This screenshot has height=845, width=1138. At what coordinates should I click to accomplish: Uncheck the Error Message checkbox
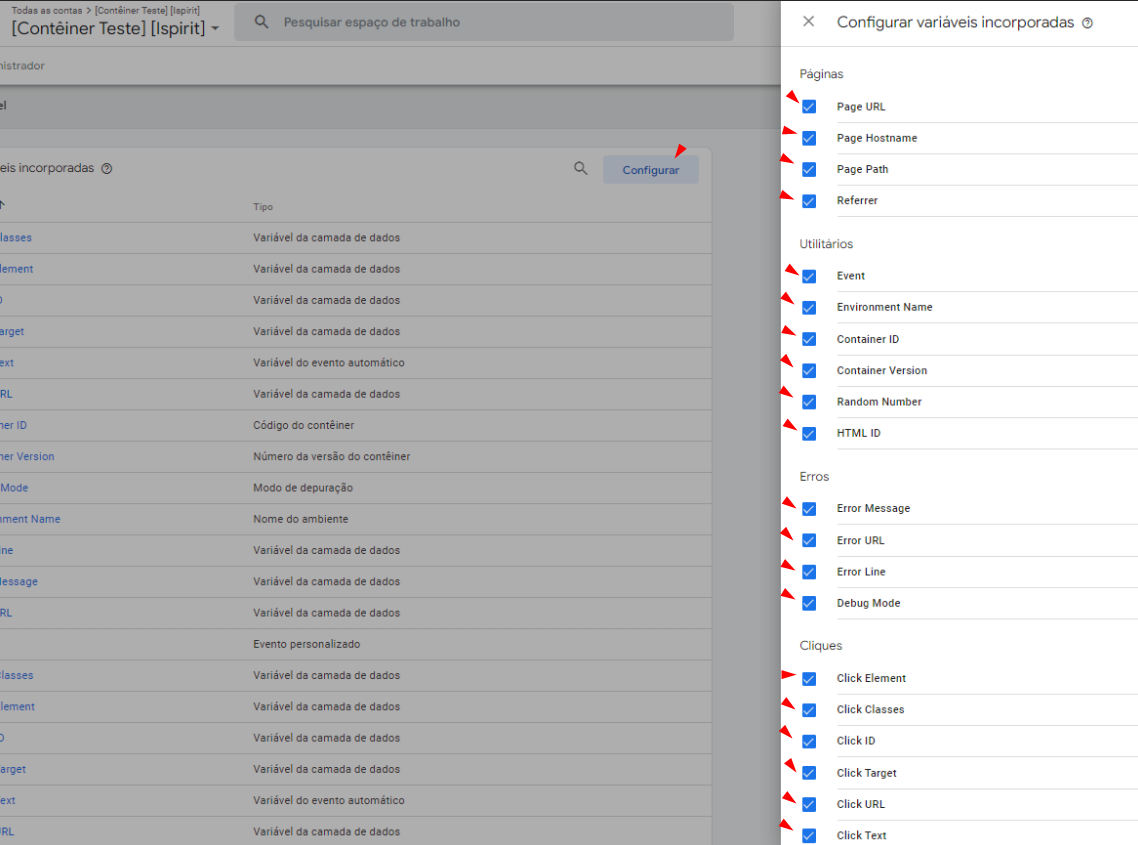point(809,509)
